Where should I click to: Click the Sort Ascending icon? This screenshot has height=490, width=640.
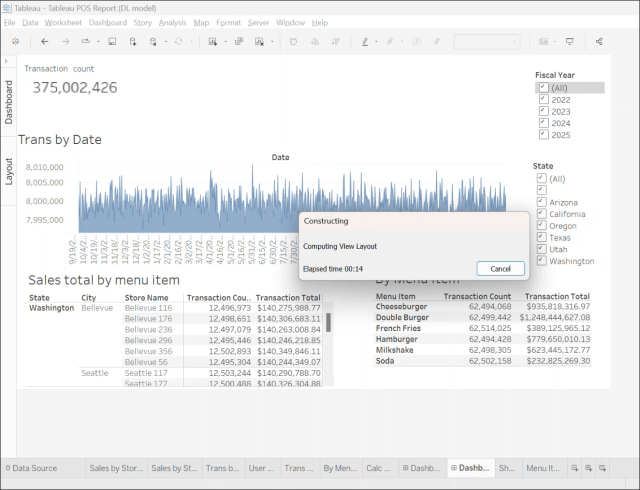[315, 41]
